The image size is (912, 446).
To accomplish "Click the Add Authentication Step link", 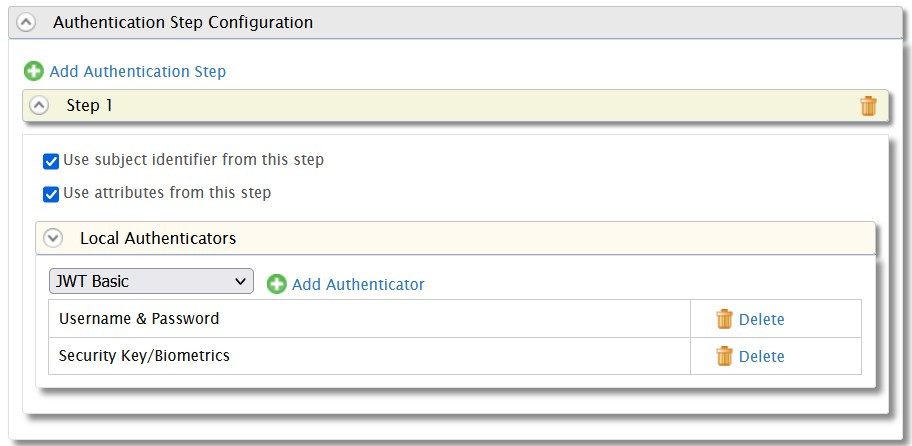I will tap(138, 72).
